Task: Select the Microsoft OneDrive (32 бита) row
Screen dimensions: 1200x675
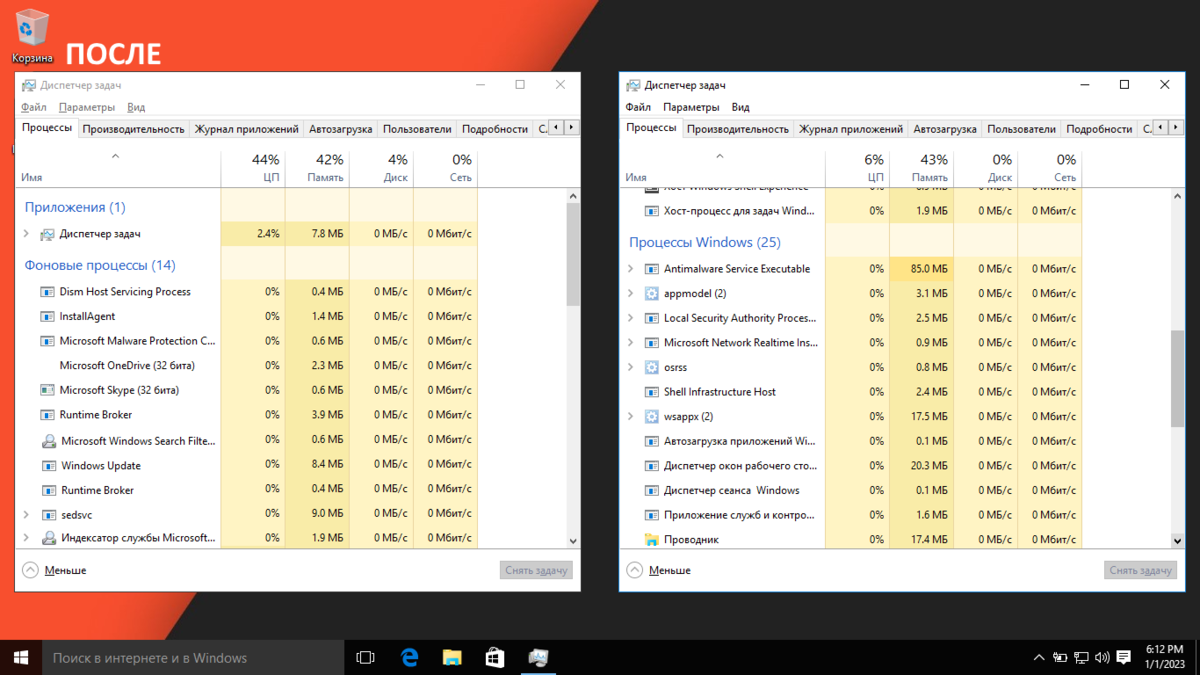Action: pyautogui.click(x=247, y=365)
